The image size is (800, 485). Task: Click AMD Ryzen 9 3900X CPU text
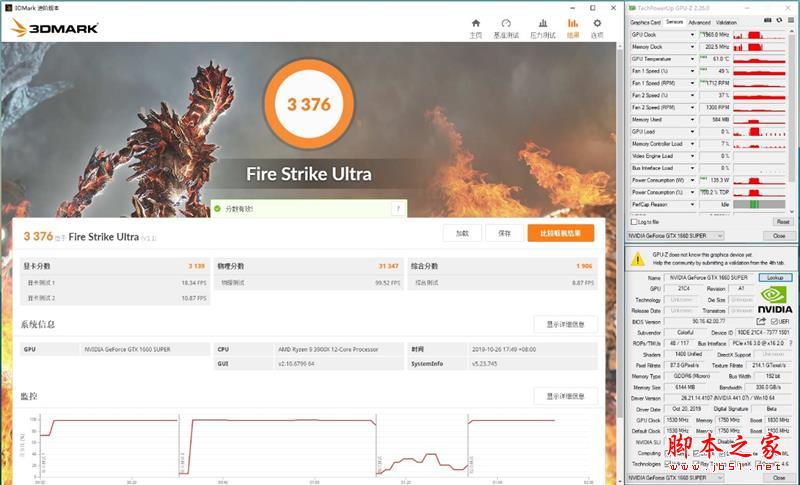328,350
